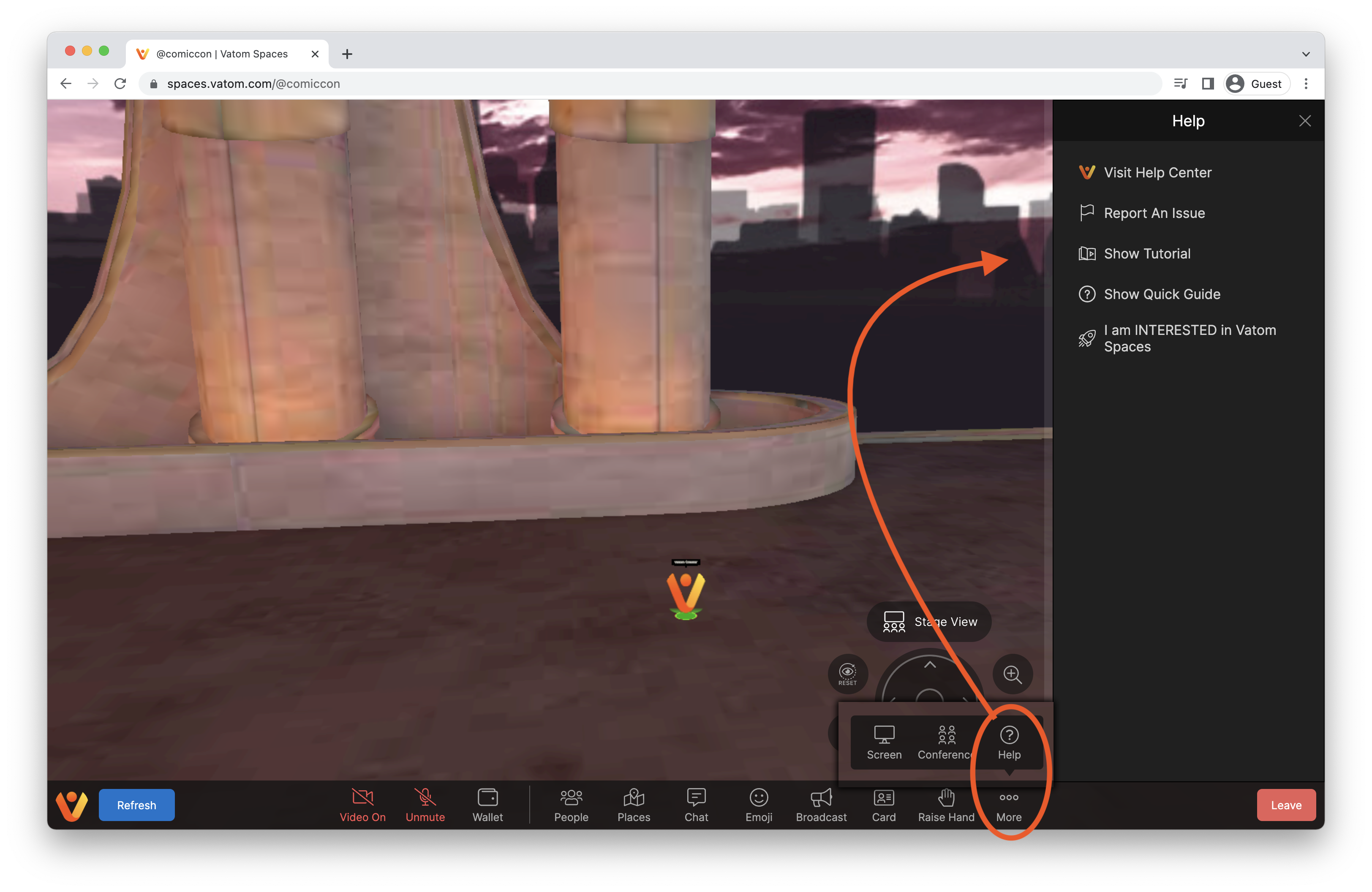This screenshot has width=1372, height=892.
Task: Reset the camera view
Action: (x=847, y=674)
